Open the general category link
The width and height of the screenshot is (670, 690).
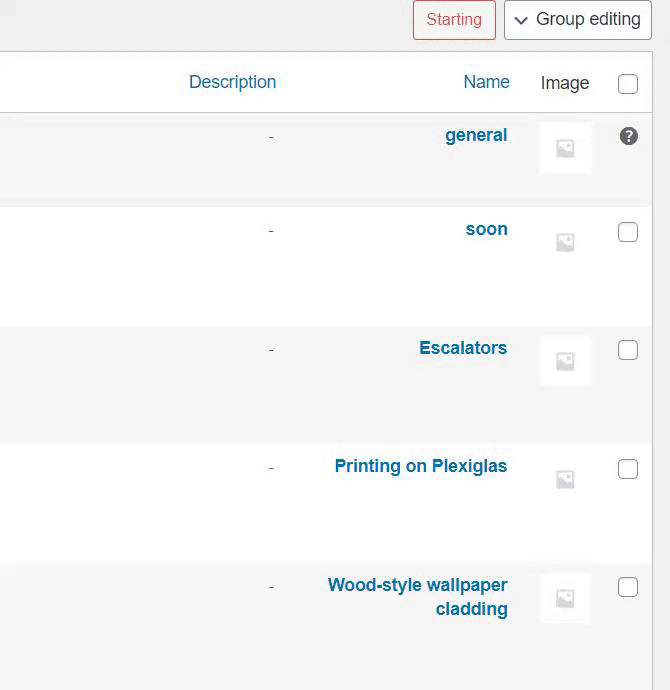point(476,135)
